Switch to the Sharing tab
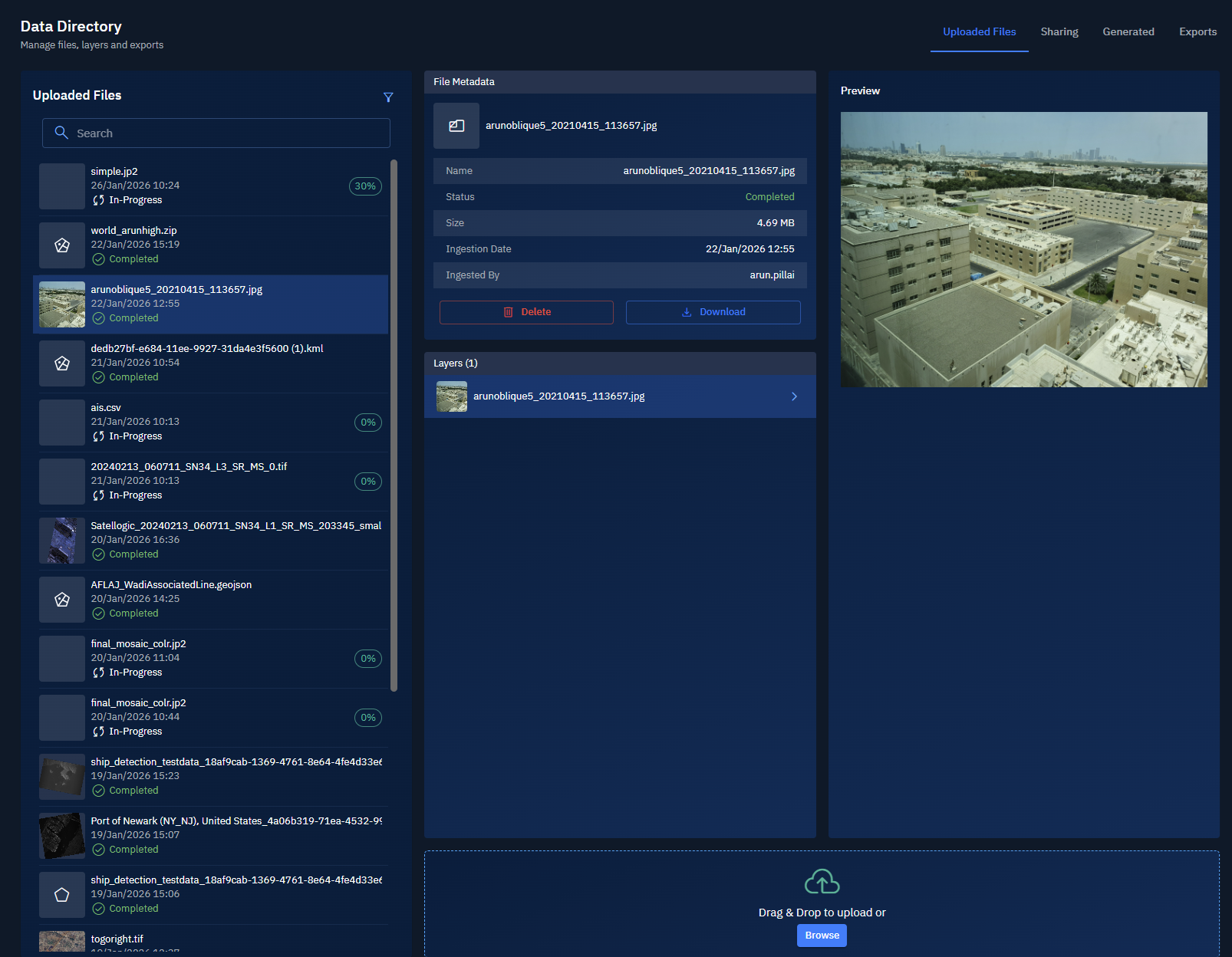This screenshot has width=1232, height=957. pyautogui.click(x=1059, y=31)
